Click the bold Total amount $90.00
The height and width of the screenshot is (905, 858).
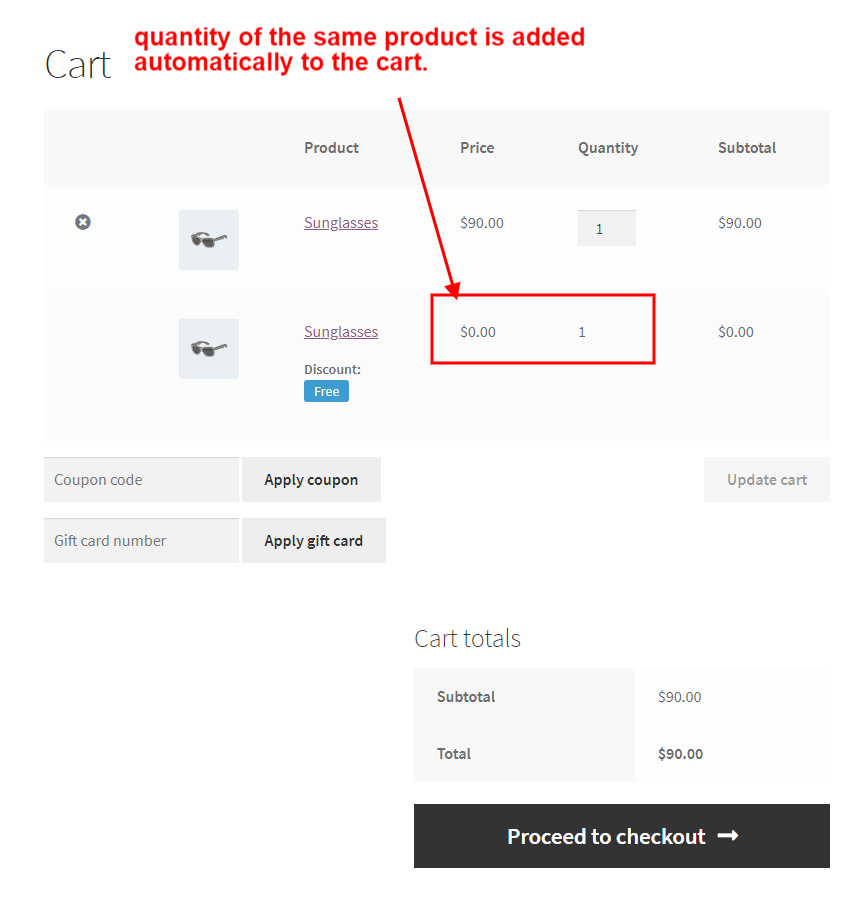tap(680, 754)
